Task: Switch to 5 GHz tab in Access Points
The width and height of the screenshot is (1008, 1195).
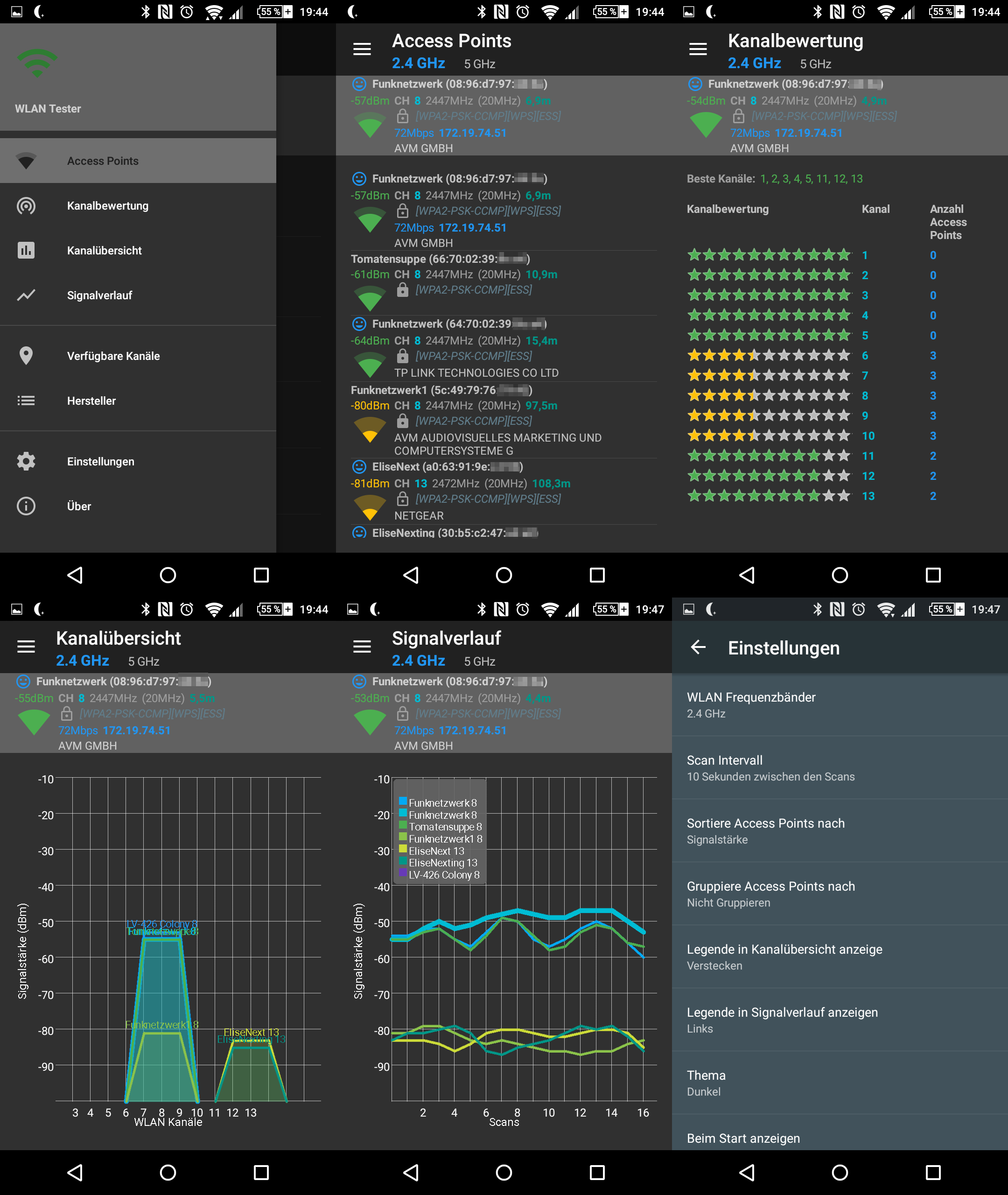Action: point(479,64)
